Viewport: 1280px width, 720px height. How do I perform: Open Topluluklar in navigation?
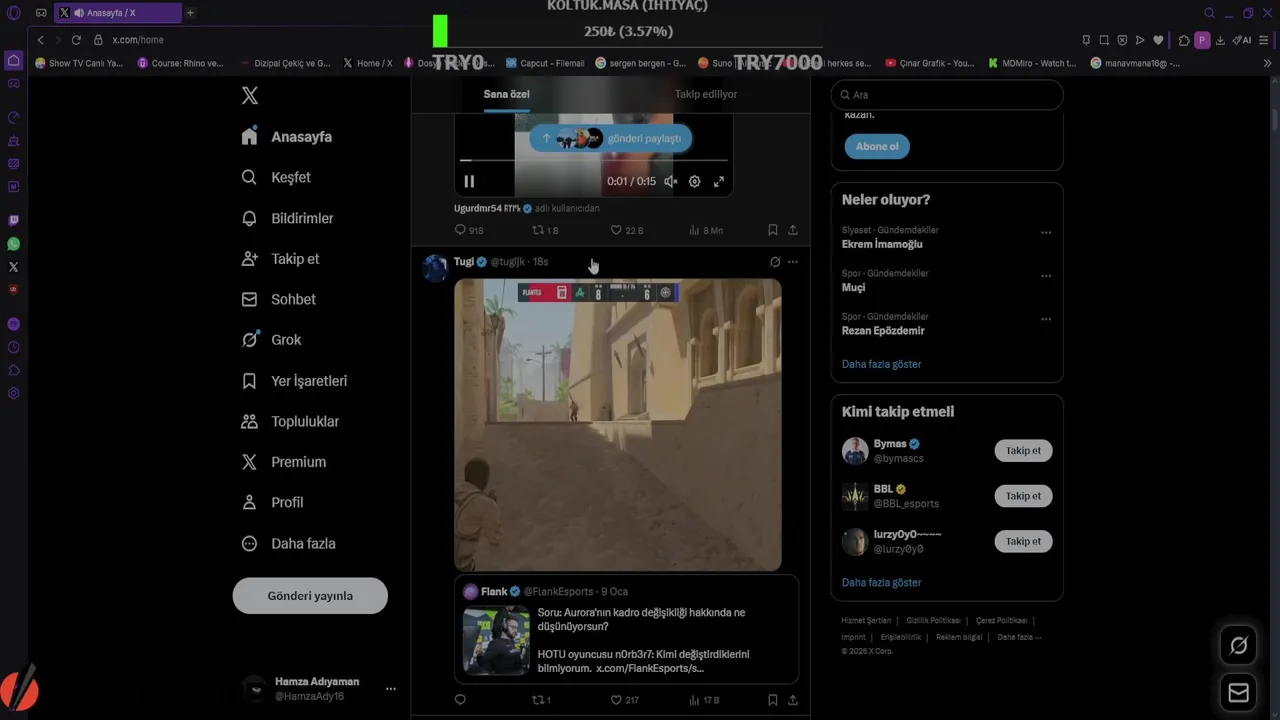point(291,421)
